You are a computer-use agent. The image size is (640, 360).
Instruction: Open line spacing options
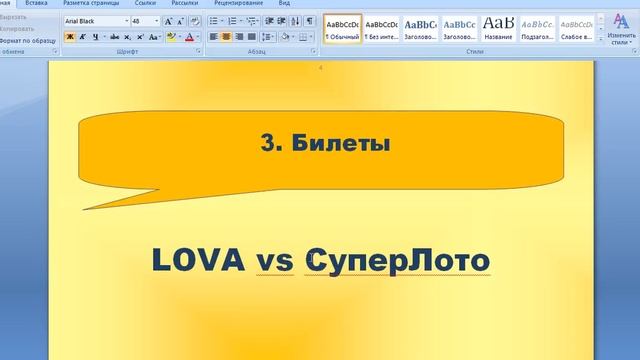coord(268,37)
